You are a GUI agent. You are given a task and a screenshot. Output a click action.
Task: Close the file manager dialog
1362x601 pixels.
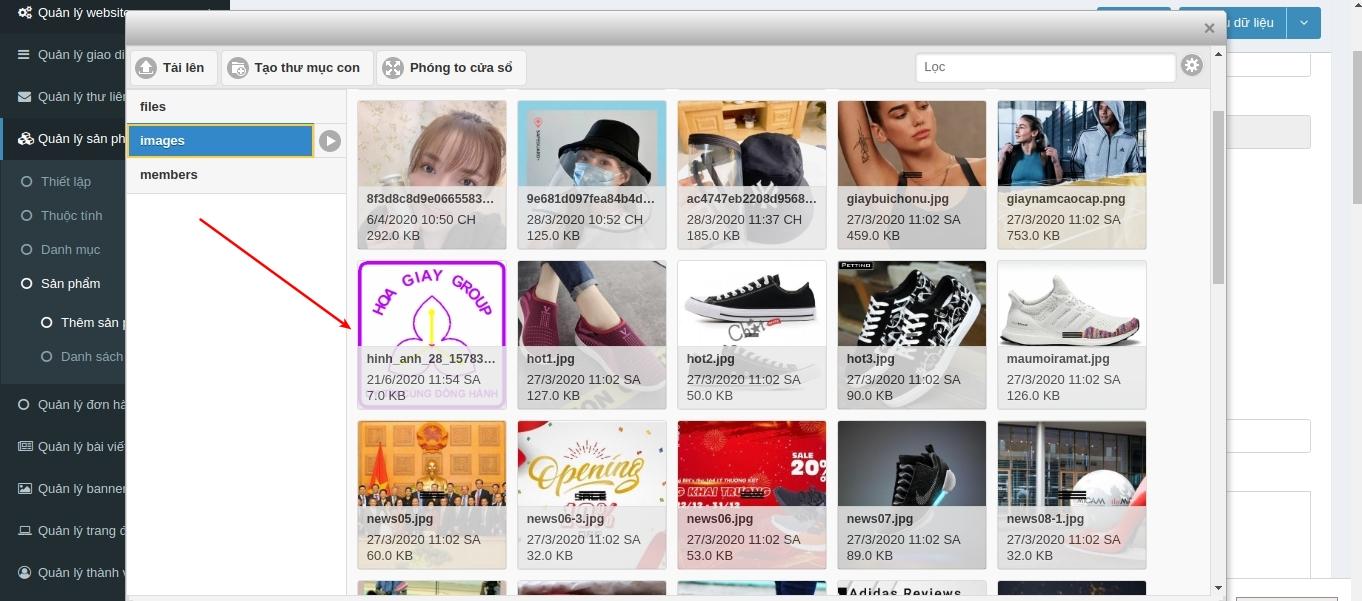tap(1209, 28)
